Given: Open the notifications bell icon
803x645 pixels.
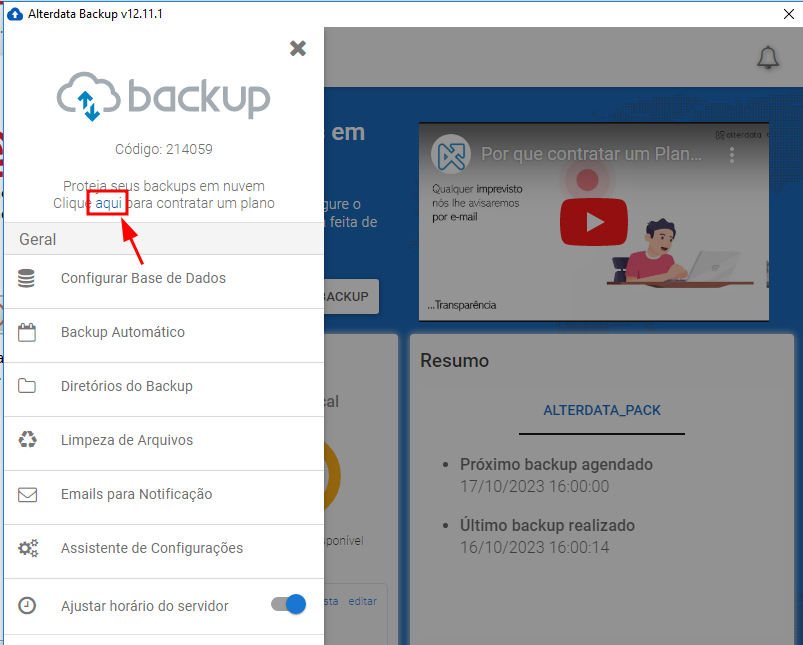Looking at the screenshot, I should coord(768,57).
